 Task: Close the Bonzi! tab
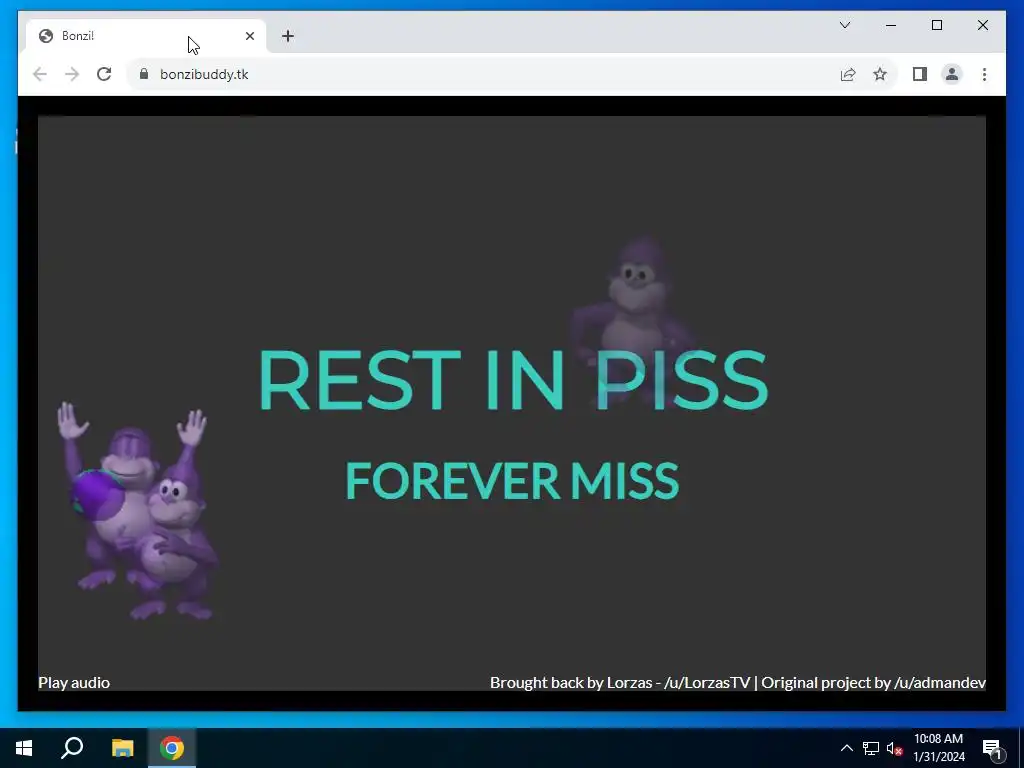click(x=249, y=36)
